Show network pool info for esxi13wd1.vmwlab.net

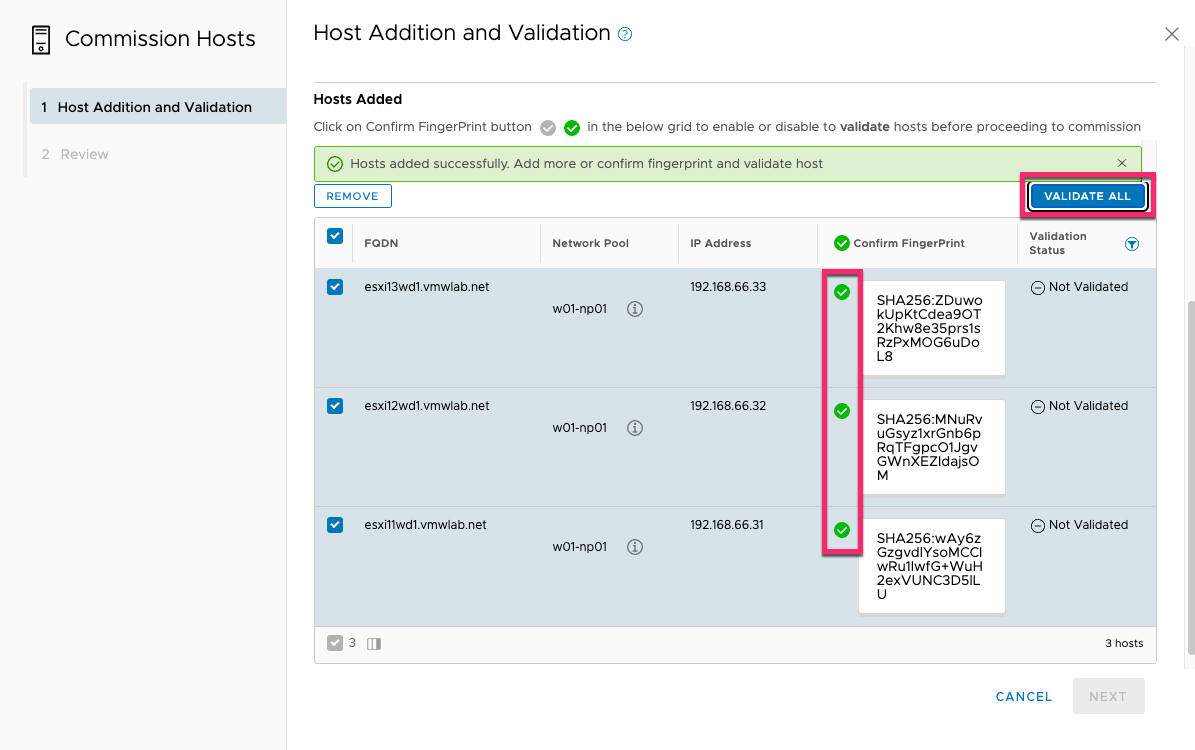coord(635,309)
